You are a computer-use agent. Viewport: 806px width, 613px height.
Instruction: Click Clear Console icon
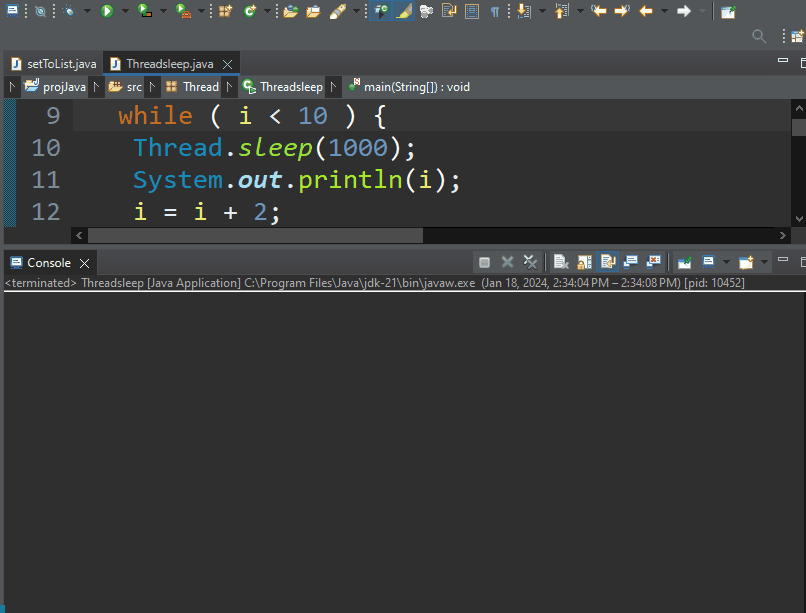click(561, 262)
